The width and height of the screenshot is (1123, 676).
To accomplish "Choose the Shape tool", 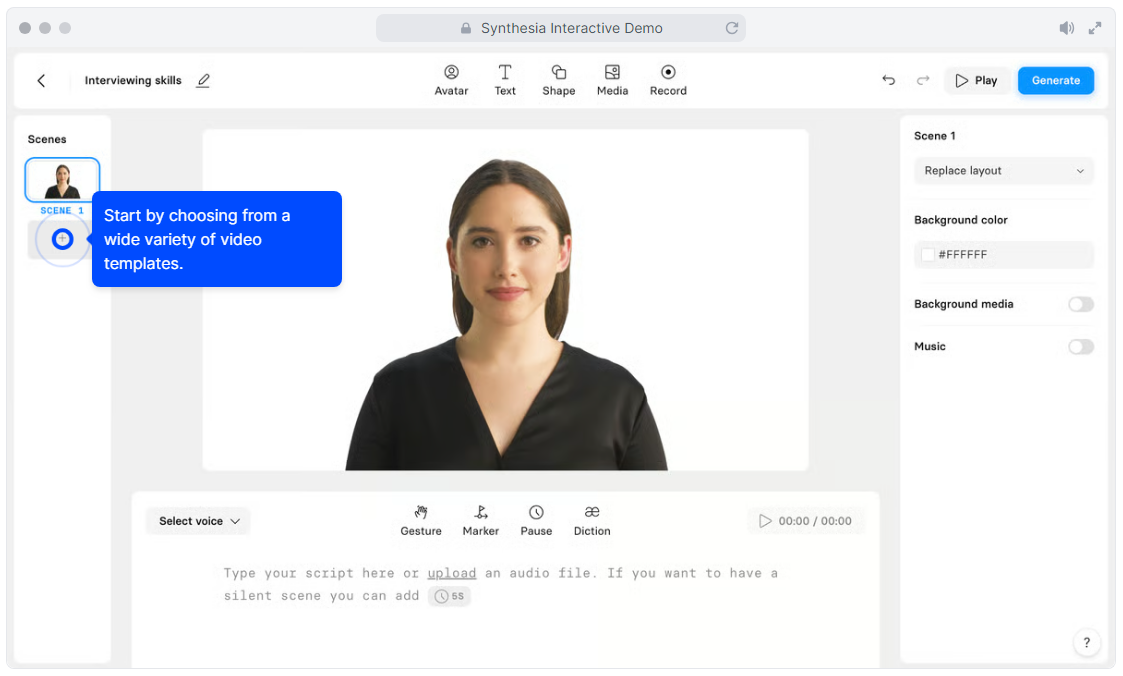I will pos(558,80).
